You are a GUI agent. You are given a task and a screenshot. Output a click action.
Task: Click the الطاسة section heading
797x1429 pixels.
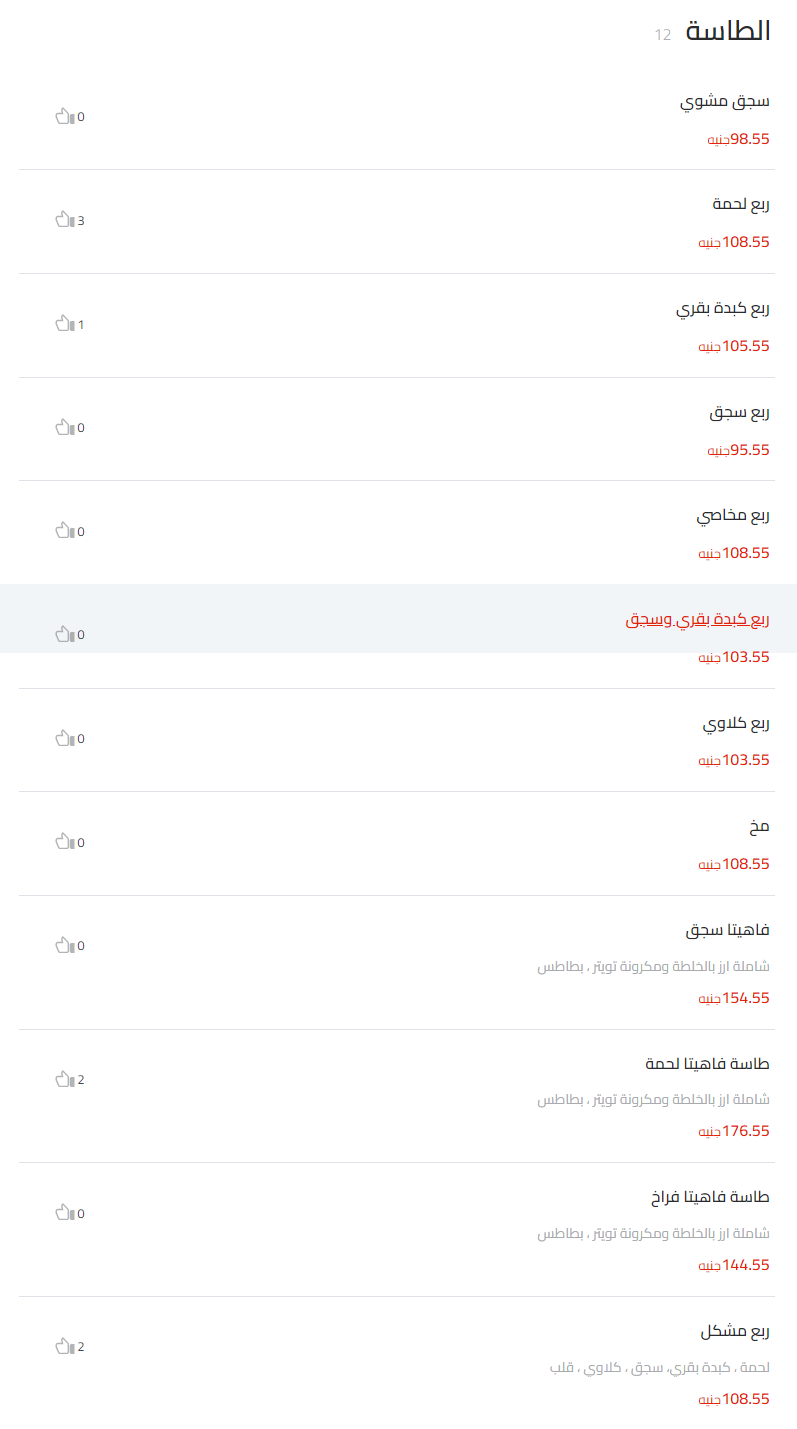pos(725,31)
